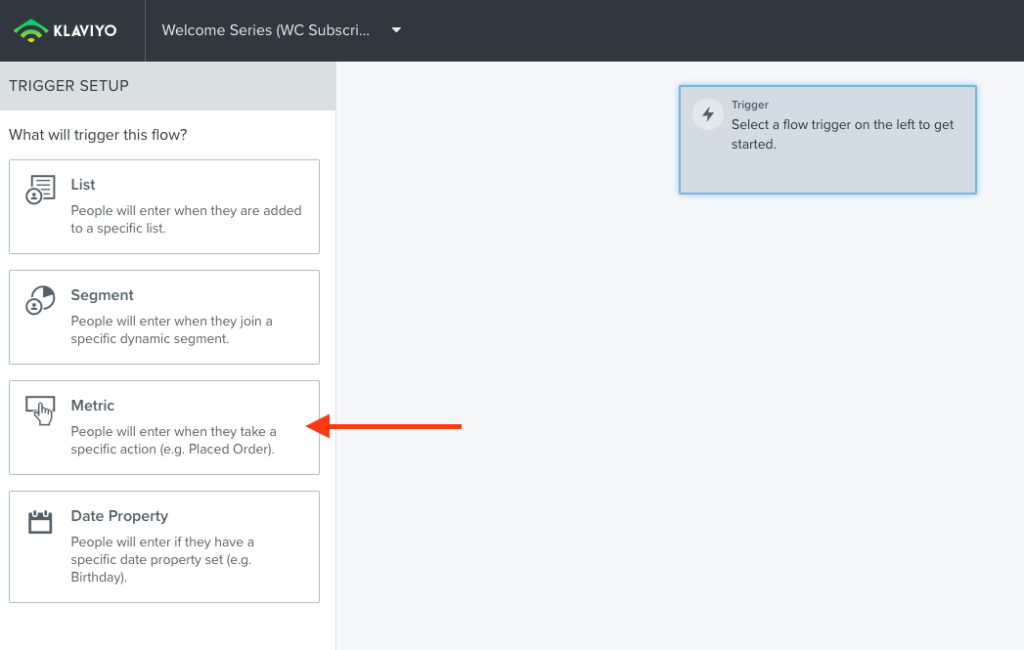Select the List trigger heading

pyautogui.click(x=83, y=185)
